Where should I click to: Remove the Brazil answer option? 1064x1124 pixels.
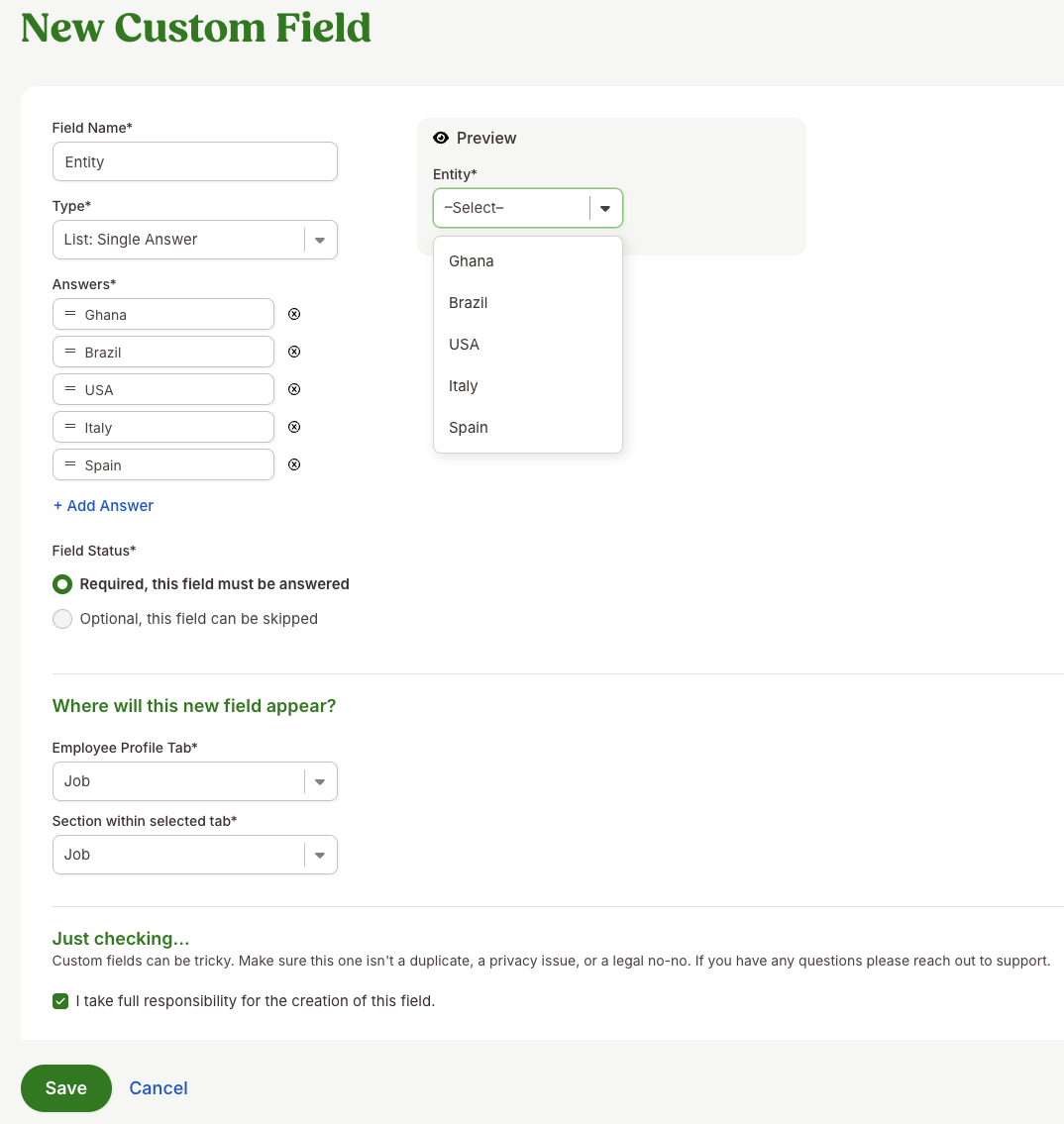tap(293, 352)
